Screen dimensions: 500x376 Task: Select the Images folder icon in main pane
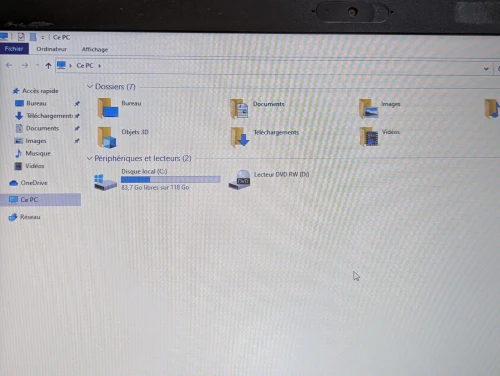pos(368,109)
